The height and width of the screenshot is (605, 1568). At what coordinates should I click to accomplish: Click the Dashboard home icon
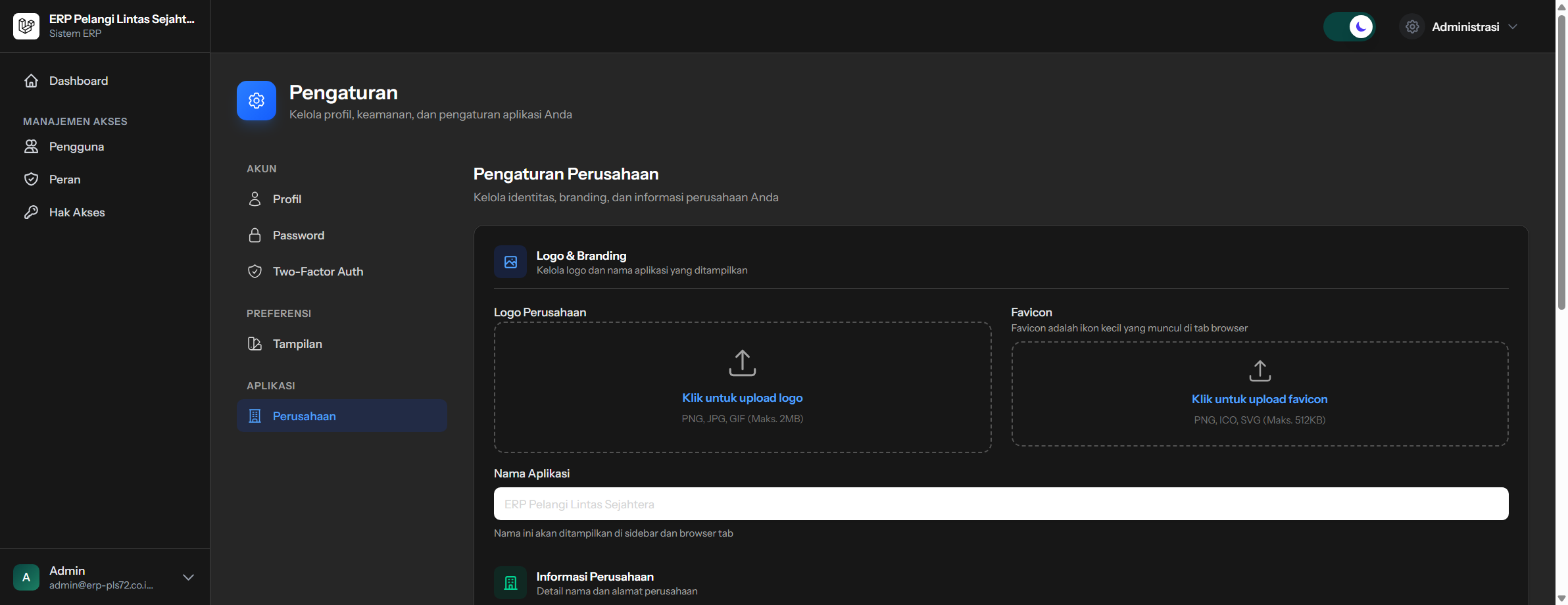(31, 81)
